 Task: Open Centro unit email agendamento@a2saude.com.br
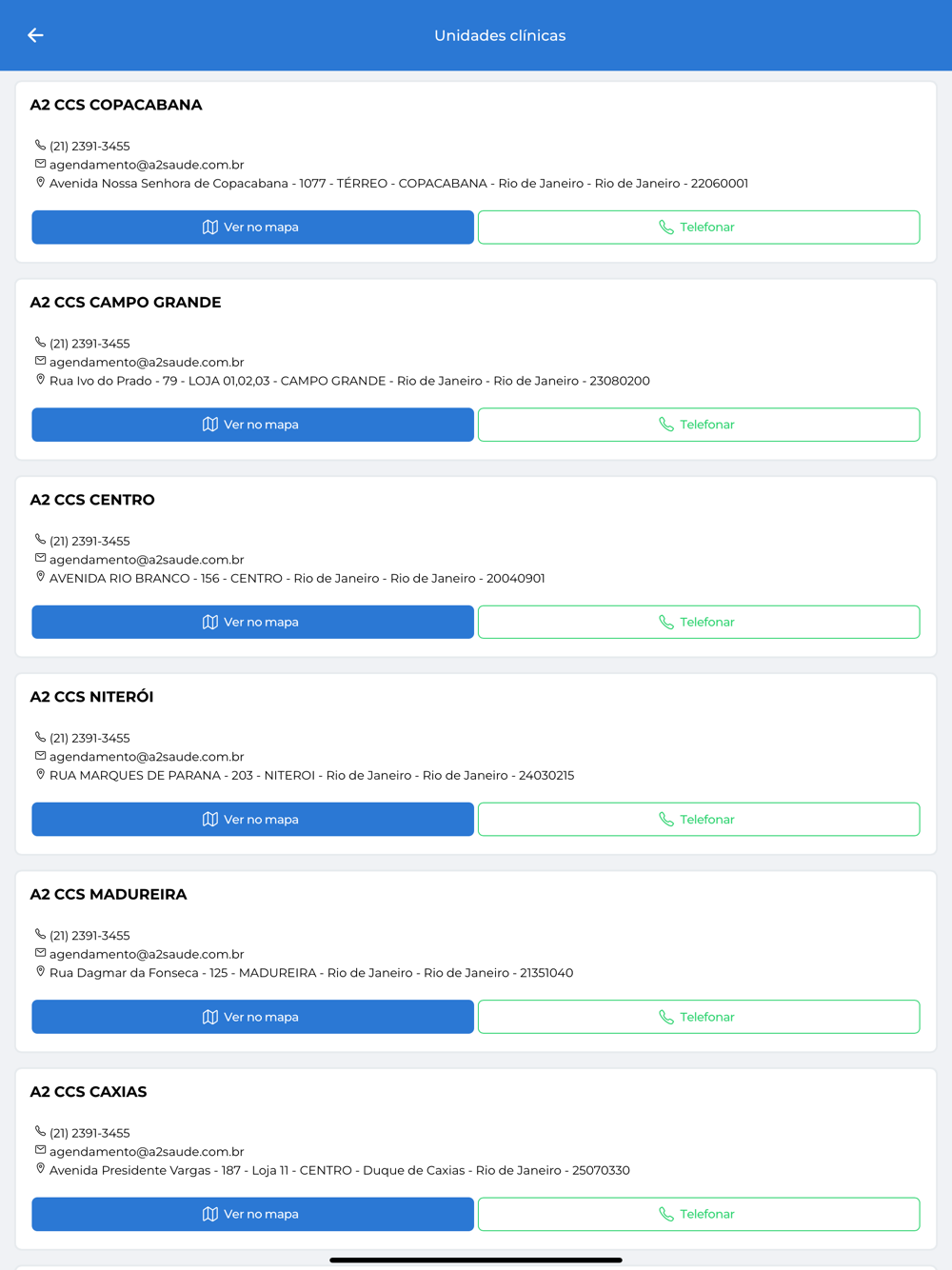147,560
